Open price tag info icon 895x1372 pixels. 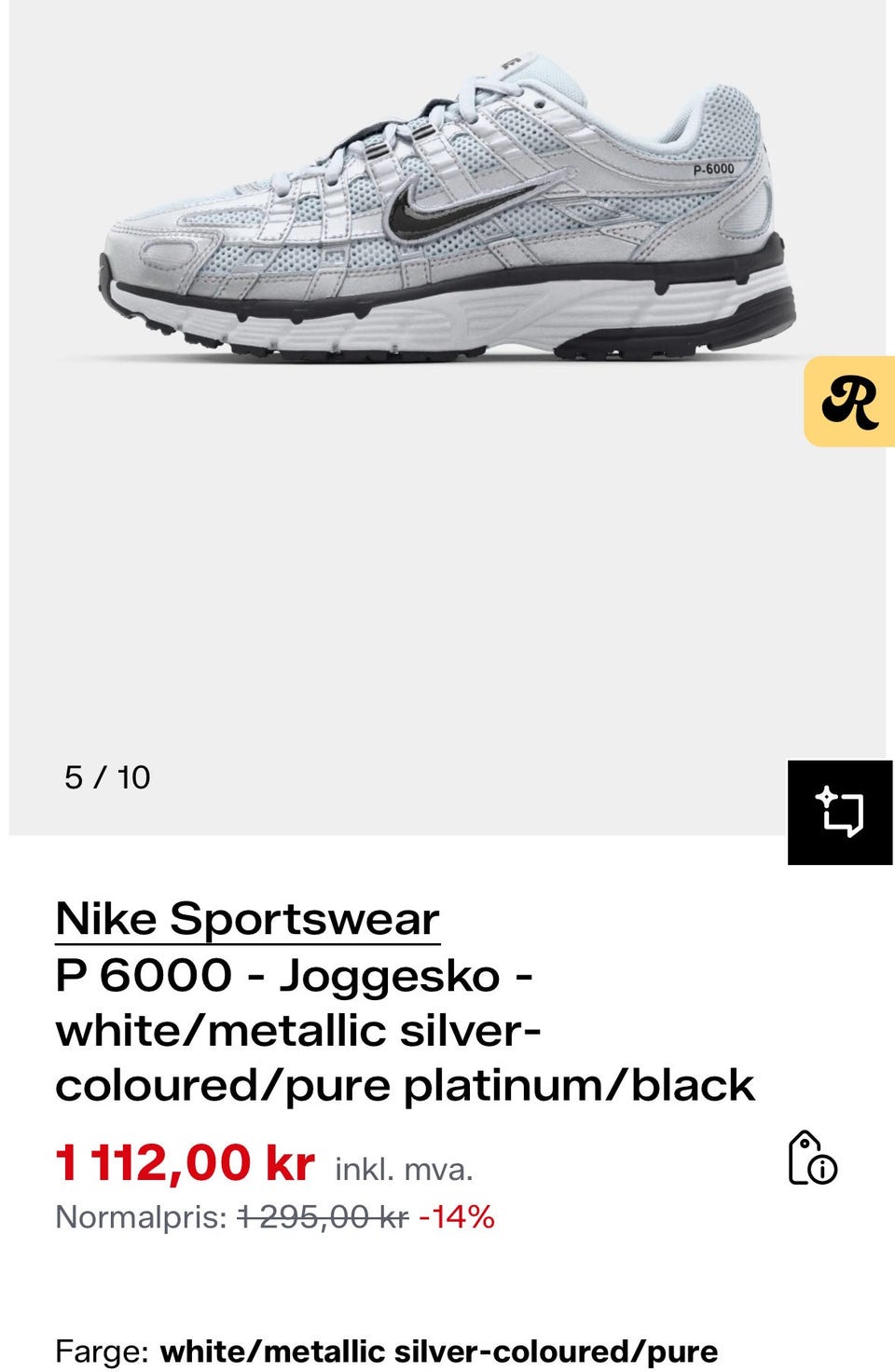[x=812, y=1159]
